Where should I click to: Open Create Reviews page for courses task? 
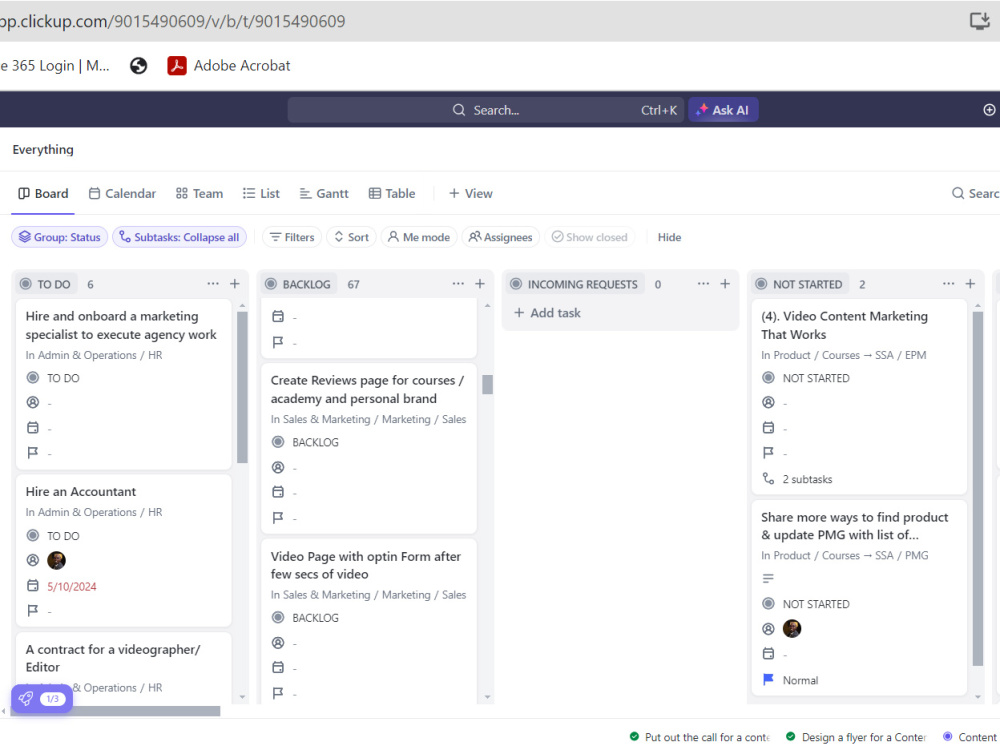pos(367,389)
